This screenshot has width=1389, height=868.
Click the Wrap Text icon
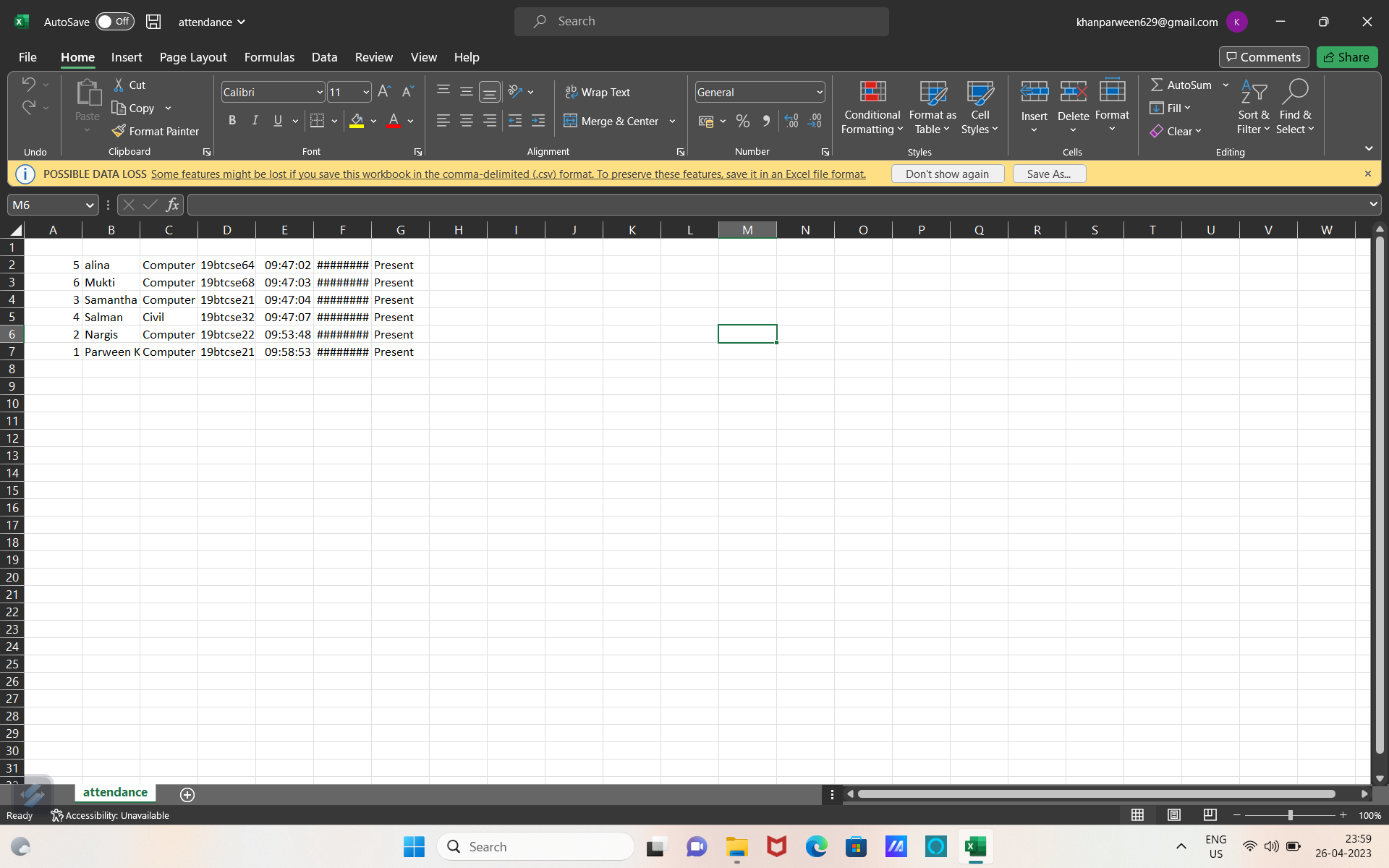(x=572, y=92)
